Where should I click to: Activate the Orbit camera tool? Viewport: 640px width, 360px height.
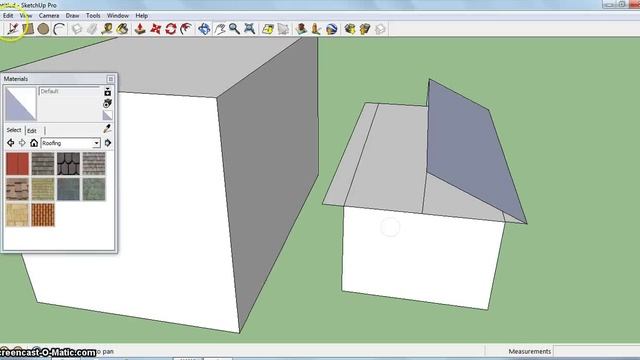[204, 29]
